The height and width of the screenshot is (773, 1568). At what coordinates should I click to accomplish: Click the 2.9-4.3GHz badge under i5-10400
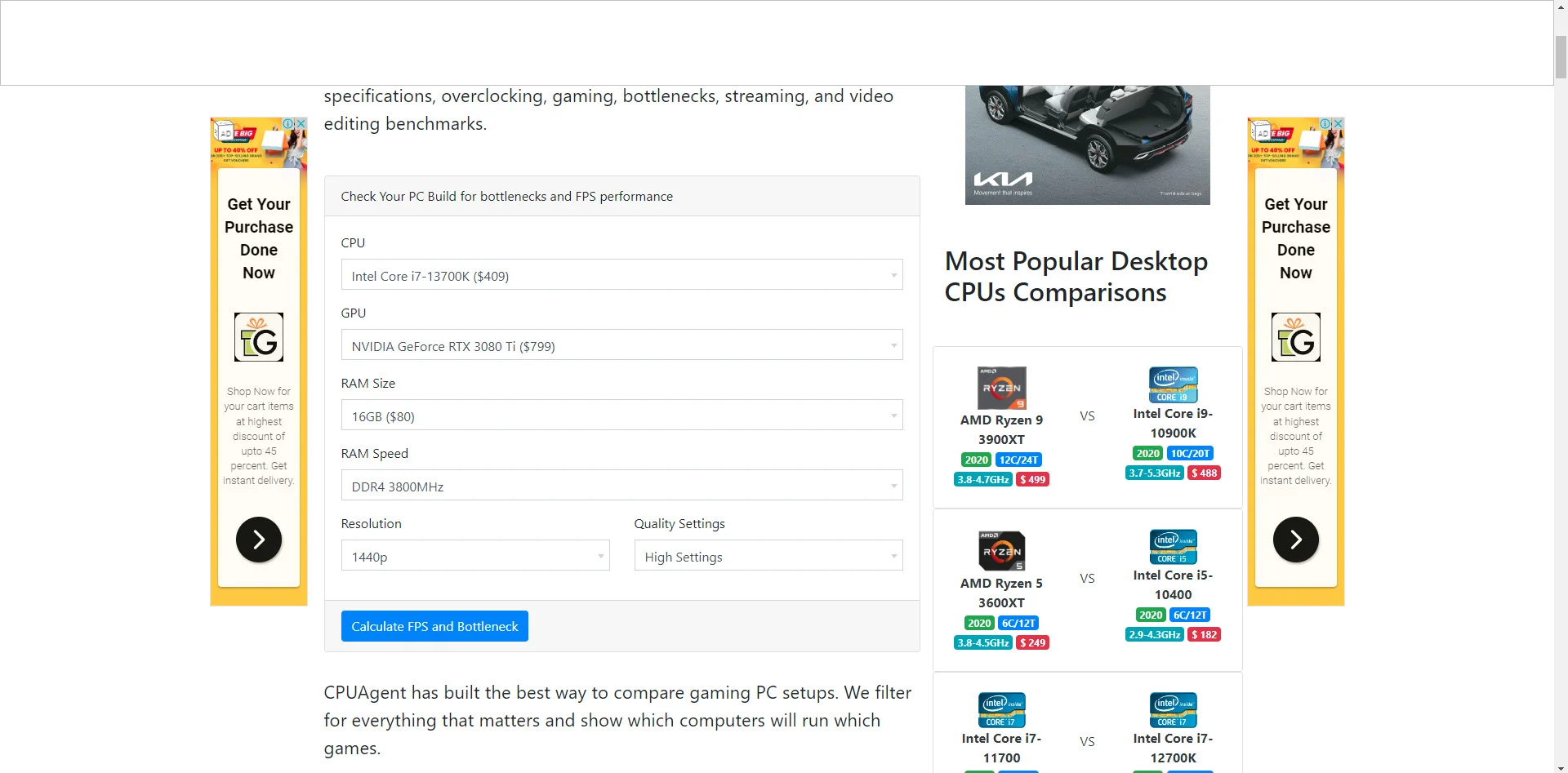[1155, 634]
